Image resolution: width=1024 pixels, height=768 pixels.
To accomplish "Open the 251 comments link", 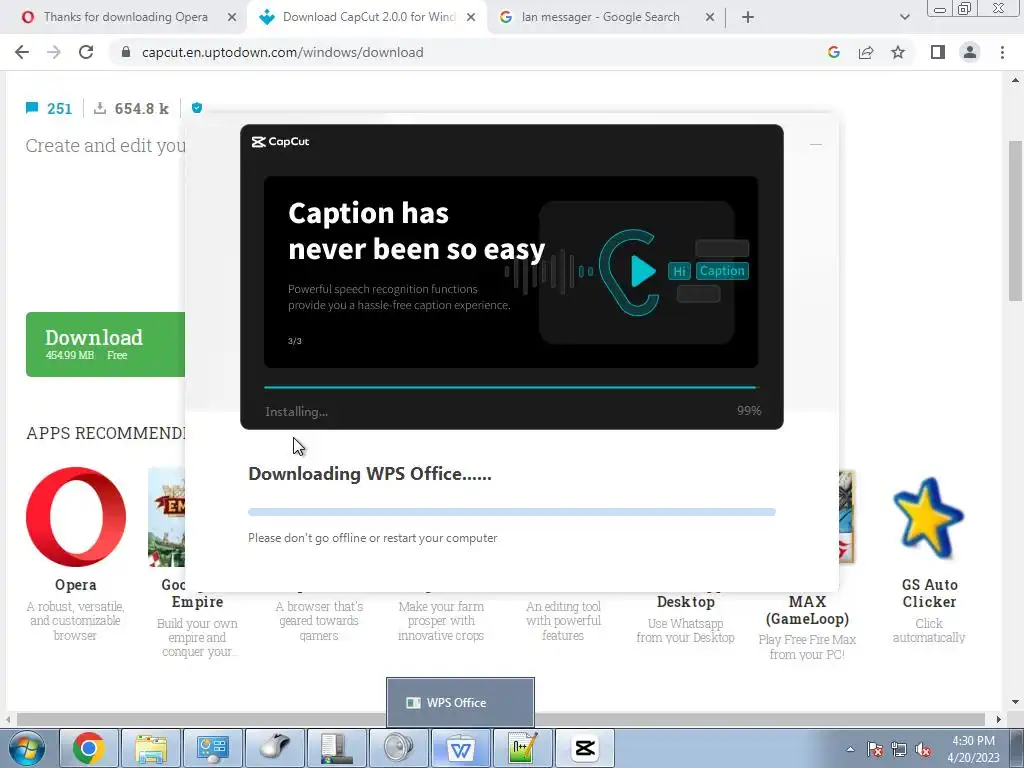I will click(x=49, y=108).
